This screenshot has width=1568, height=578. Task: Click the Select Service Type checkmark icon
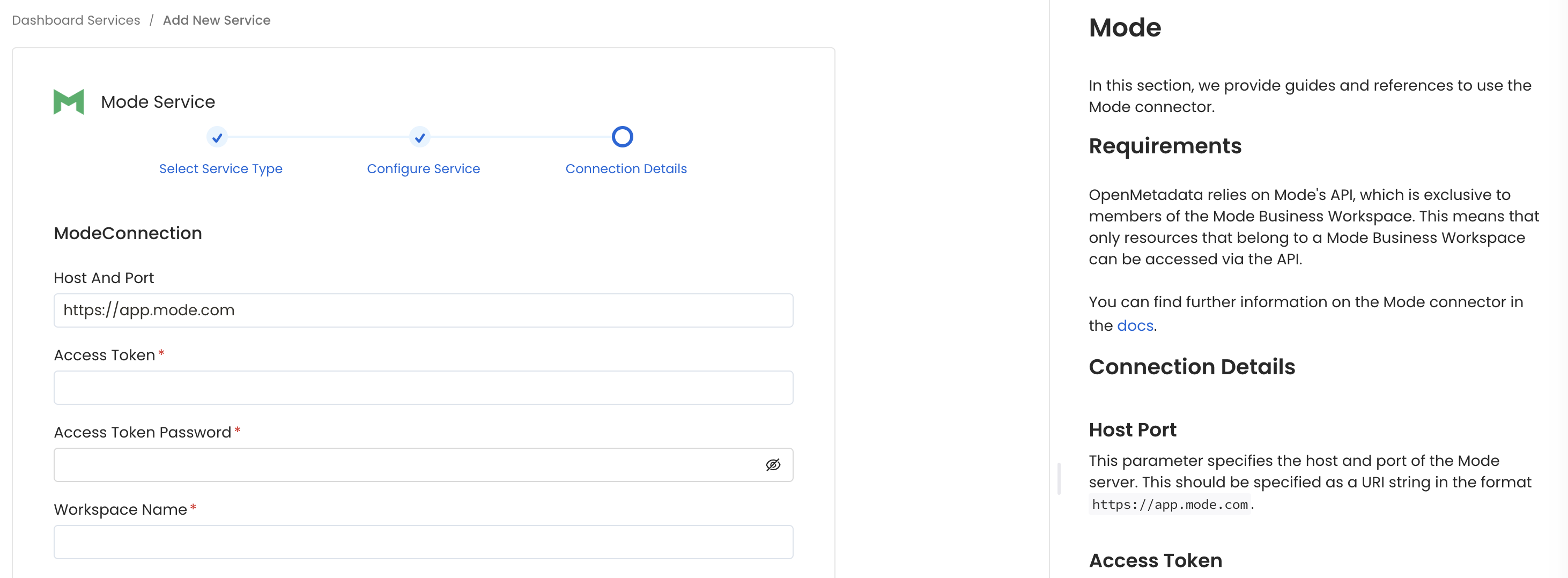pos(218,137)
